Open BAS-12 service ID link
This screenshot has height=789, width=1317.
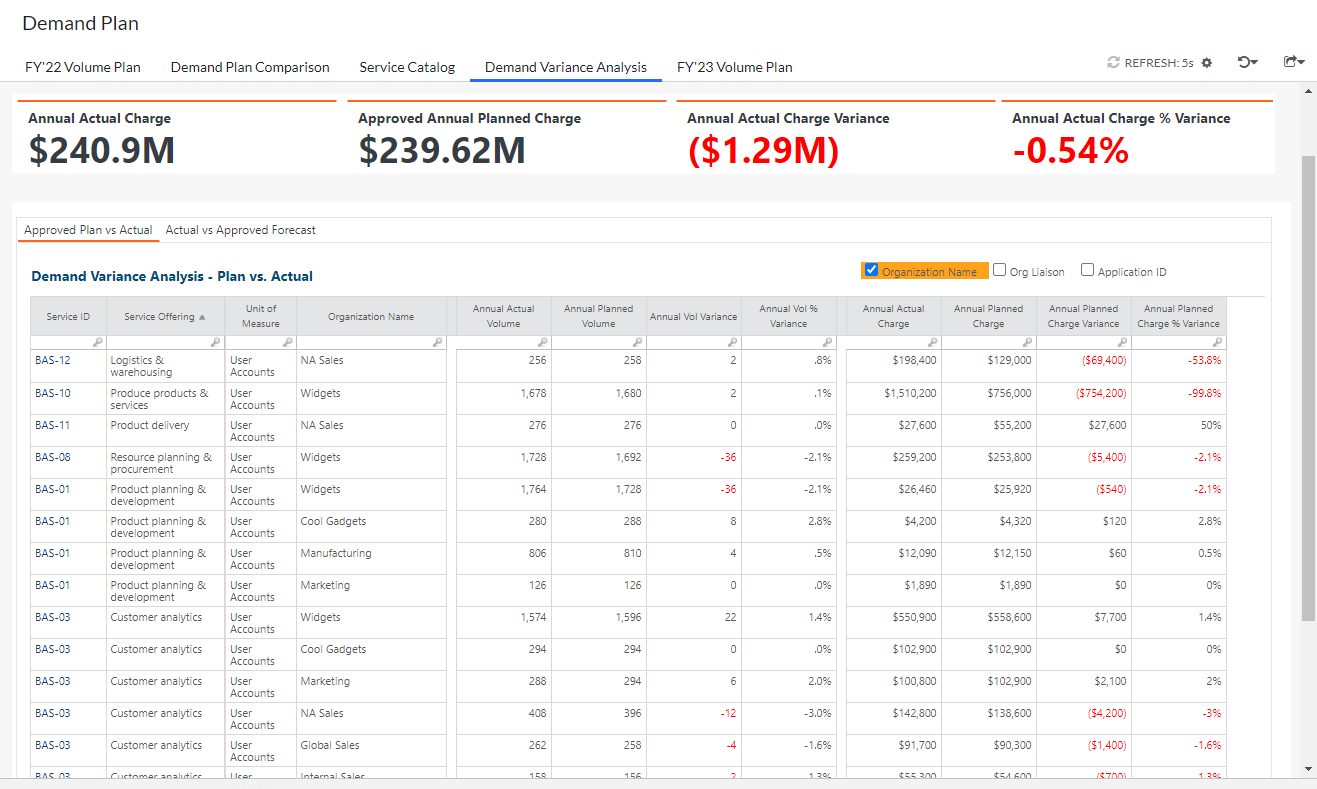(x=52, y=360)
